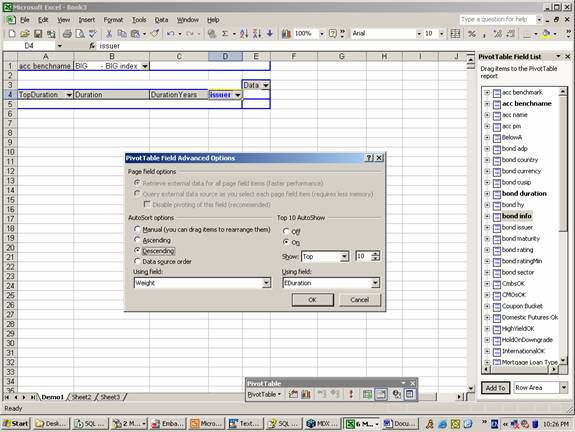
Task: Click OK in Advanced Options dialog
Action: [x=312, y=300]
